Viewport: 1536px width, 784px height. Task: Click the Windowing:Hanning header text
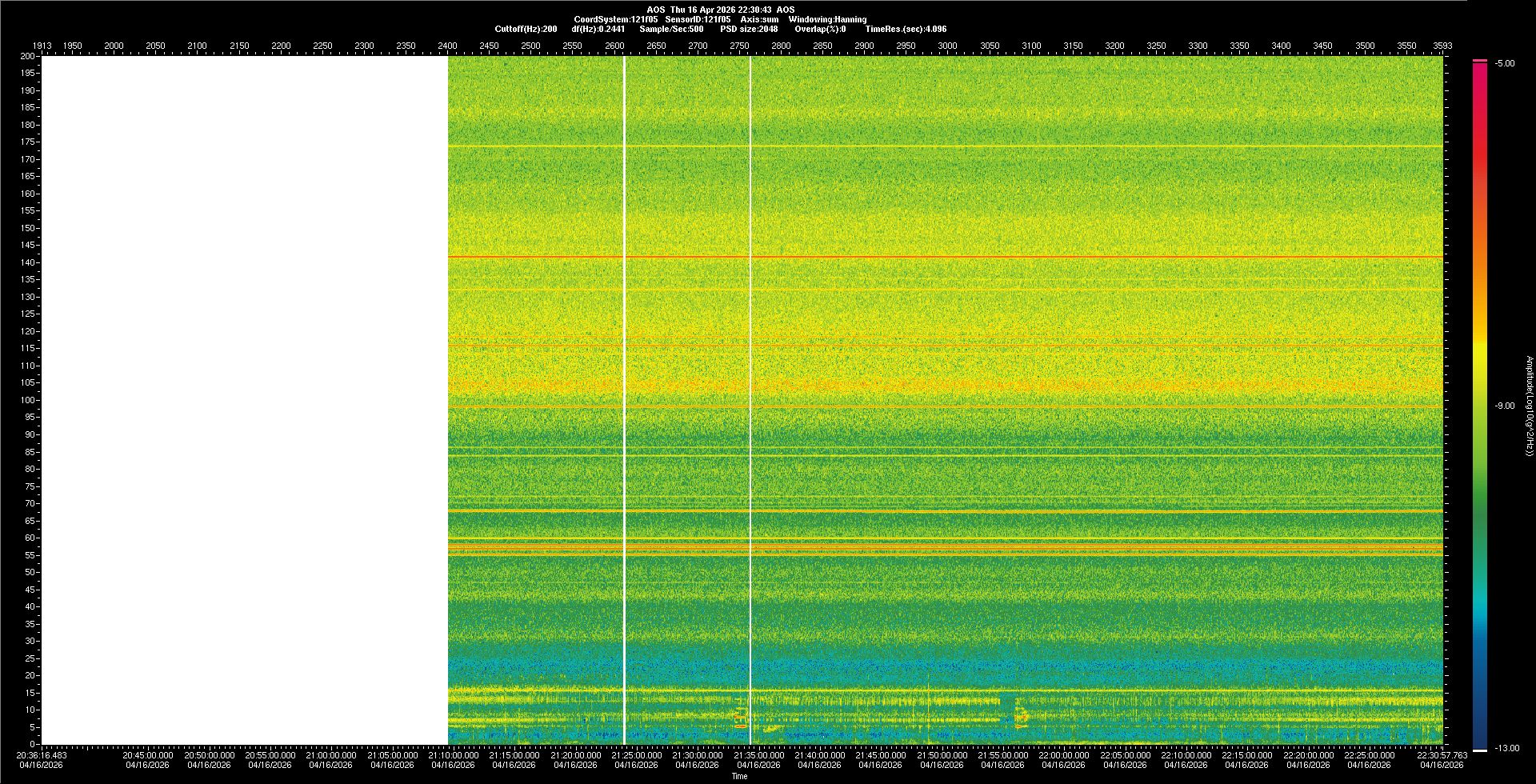(827, 19)
